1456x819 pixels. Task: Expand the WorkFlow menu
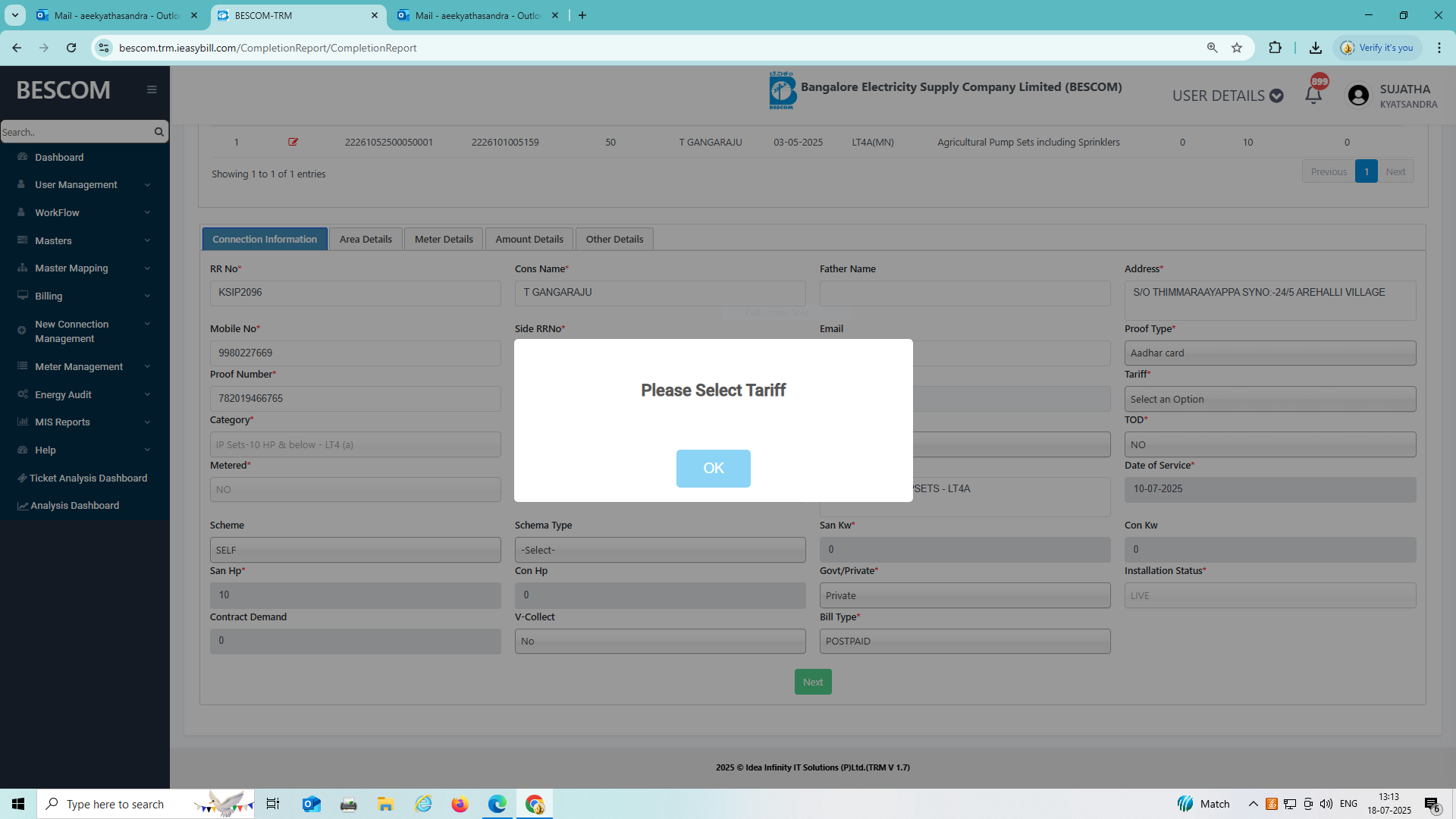[84, 212]
